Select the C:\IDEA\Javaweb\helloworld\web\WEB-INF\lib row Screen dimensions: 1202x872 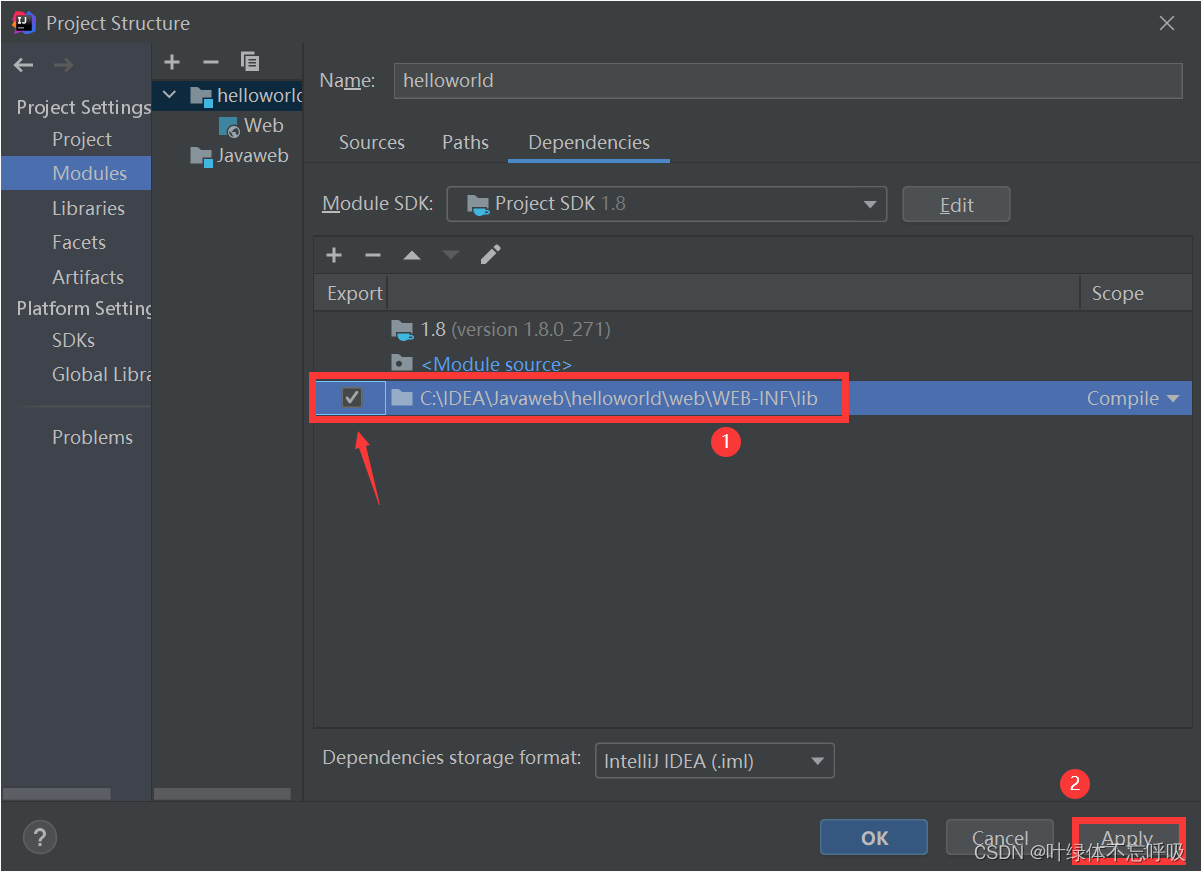point(752,398)
